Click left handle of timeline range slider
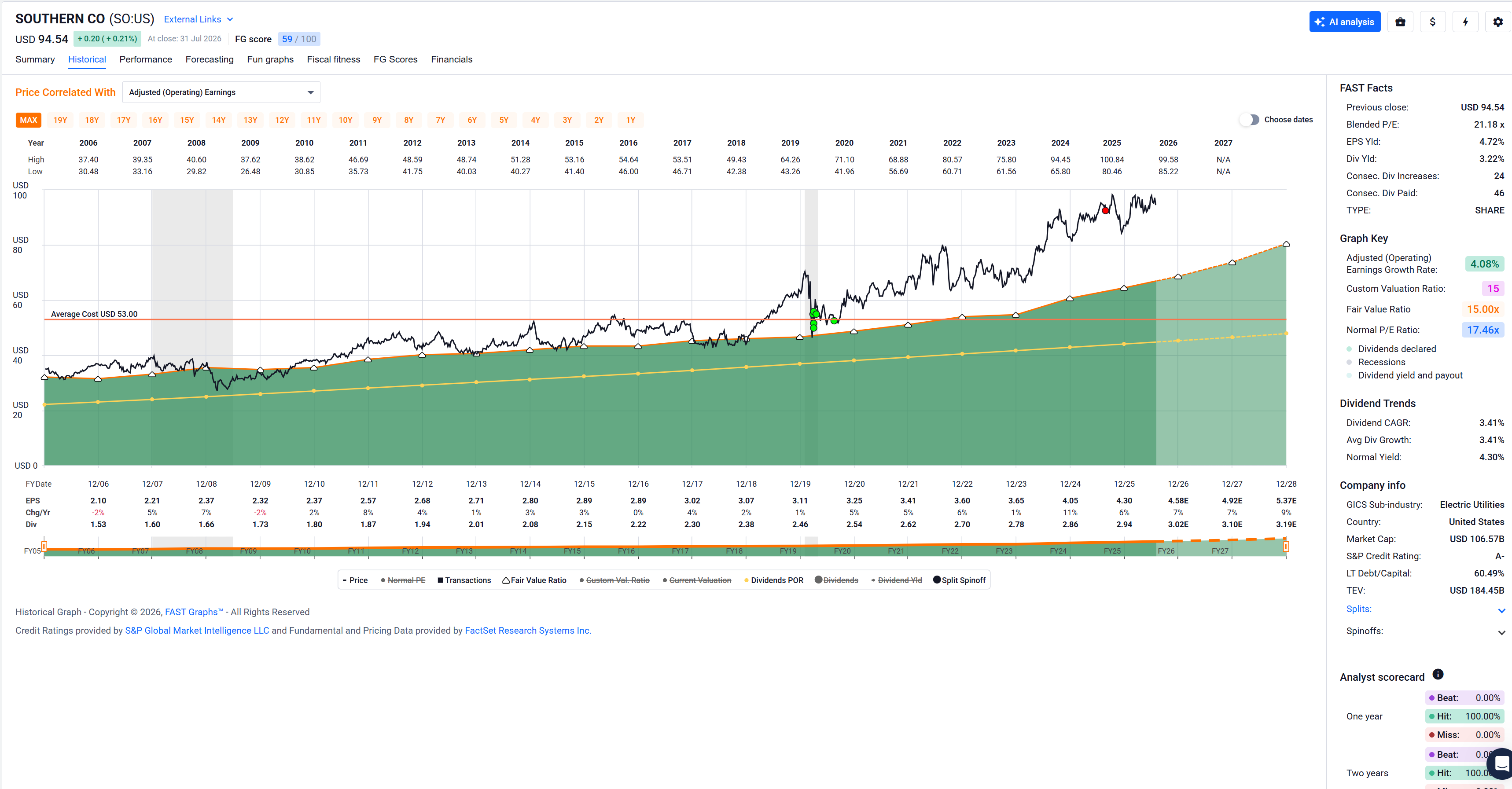1512x789 pixels. [x=44, y=547]
